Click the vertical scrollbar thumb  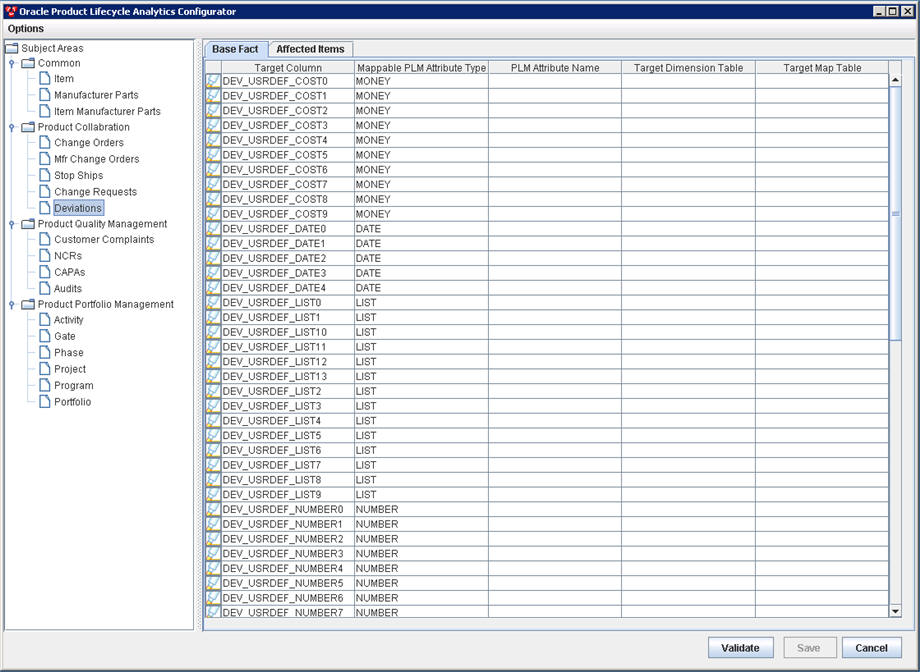pos(895,213)
